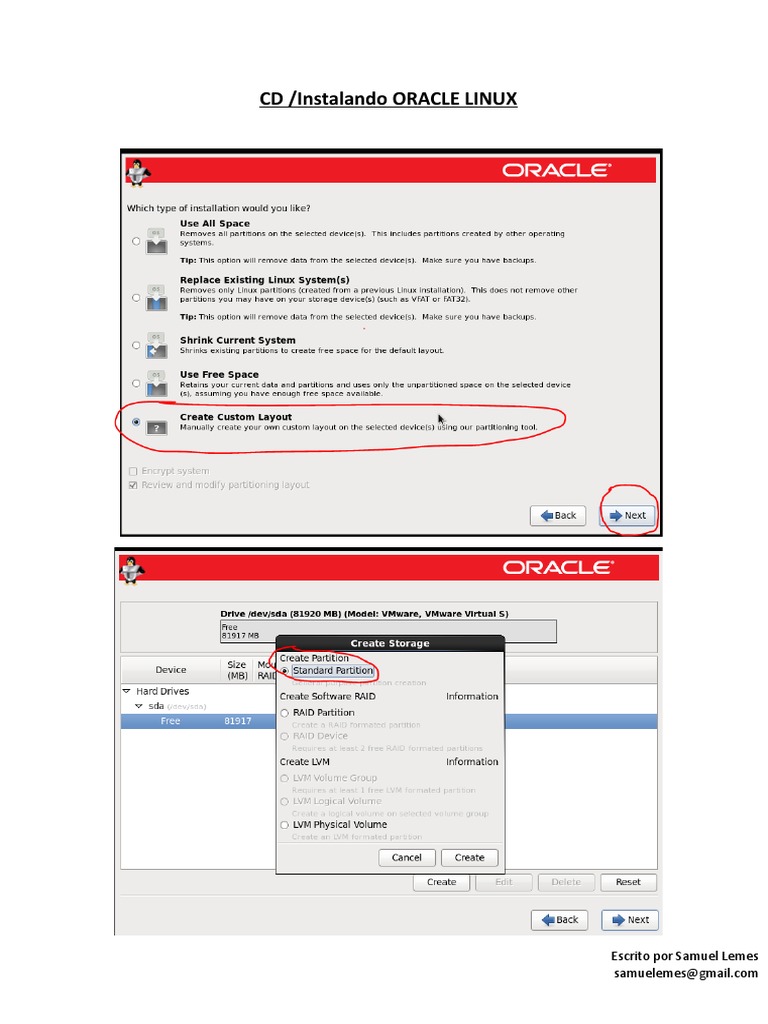Click the Drive /dev/sda (81920 MB) label
This screenshot has width=768, height=1024.
pyautogui.click(x=364, y=614)
